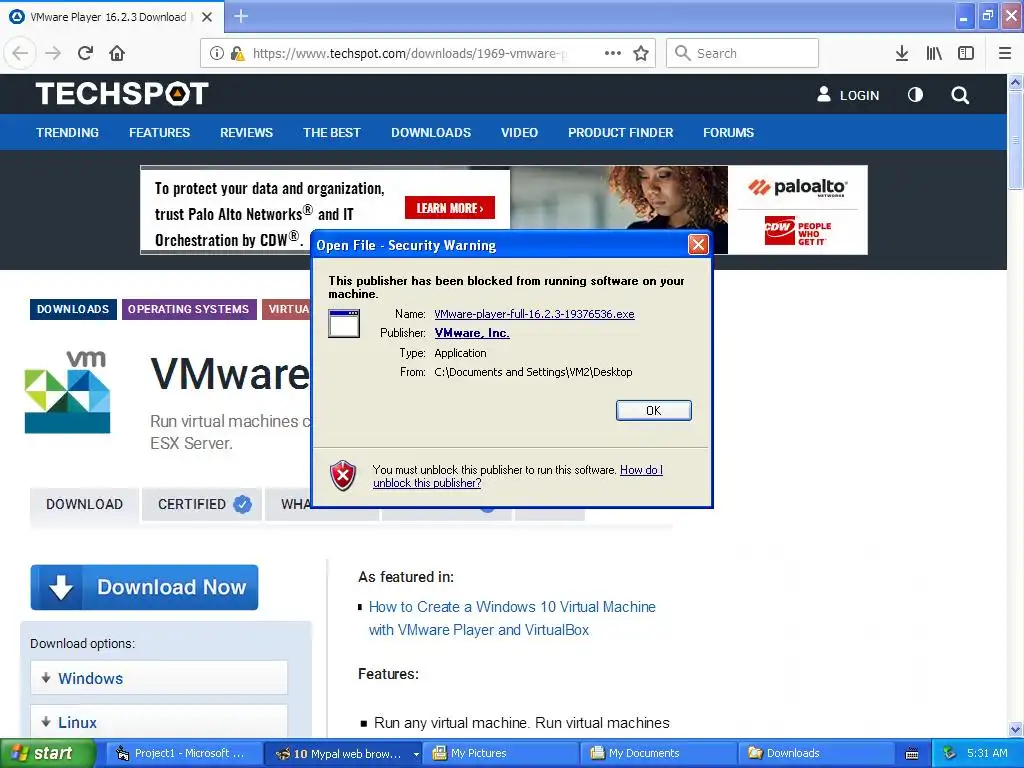This screenshot has height=768, width=1024.
Task: Click the Palo Alto Networks ad logo
Action: point(797,187)
